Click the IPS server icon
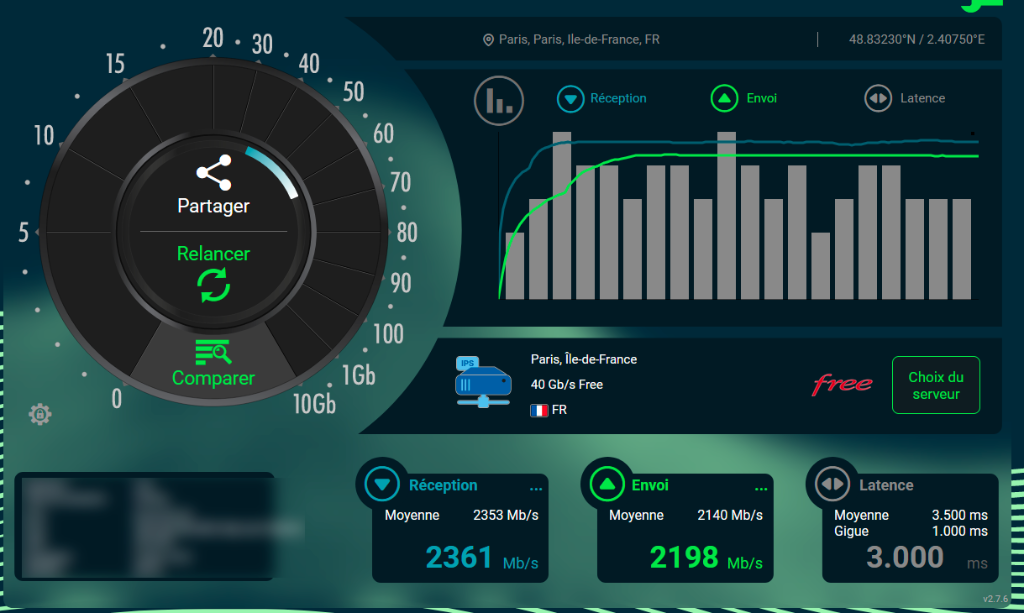The height and width of the screenshot is (613, 1024). pyautogui.click(x=483, y=382)
